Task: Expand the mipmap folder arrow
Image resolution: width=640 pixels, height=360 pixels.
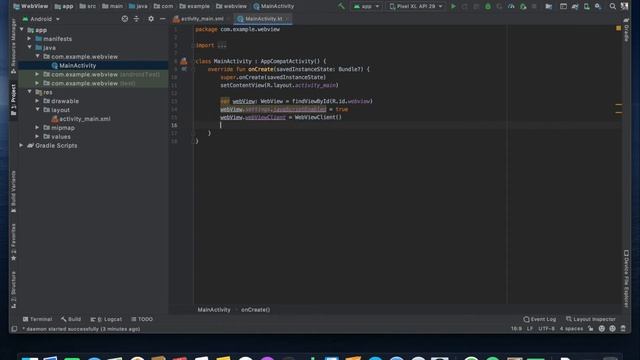Action: click(x=37, y=128)
